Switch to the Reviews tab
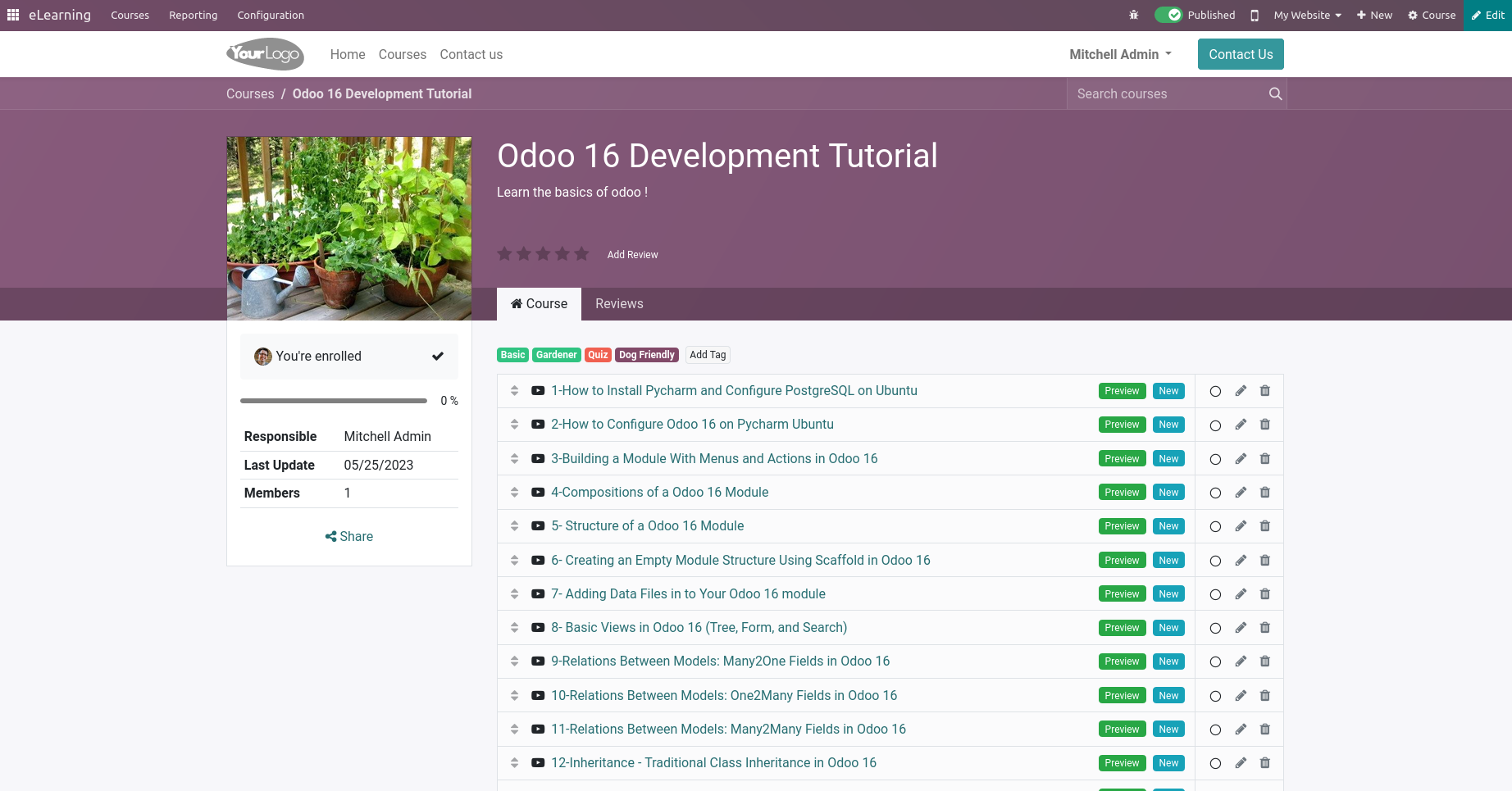Image resolution: width=1512 pixels, height=791 pixels. pyautogui.click(x=619, y=304)
